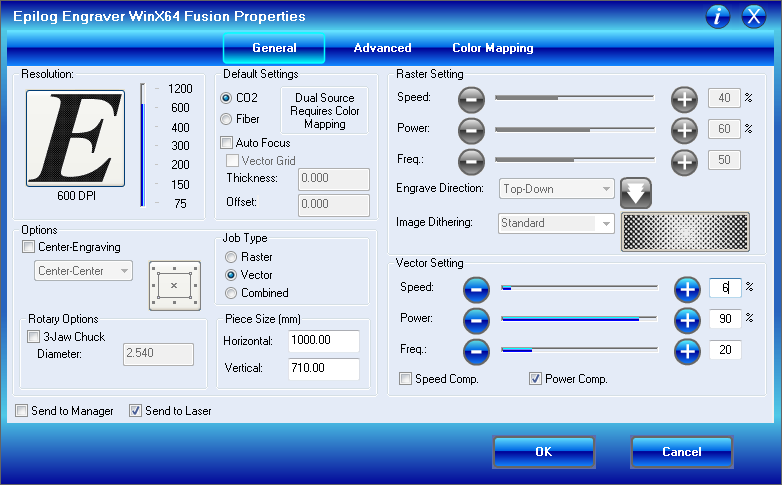Decrease vector power with minus button
The image size is (782, 485).
[x=476, y=321]
